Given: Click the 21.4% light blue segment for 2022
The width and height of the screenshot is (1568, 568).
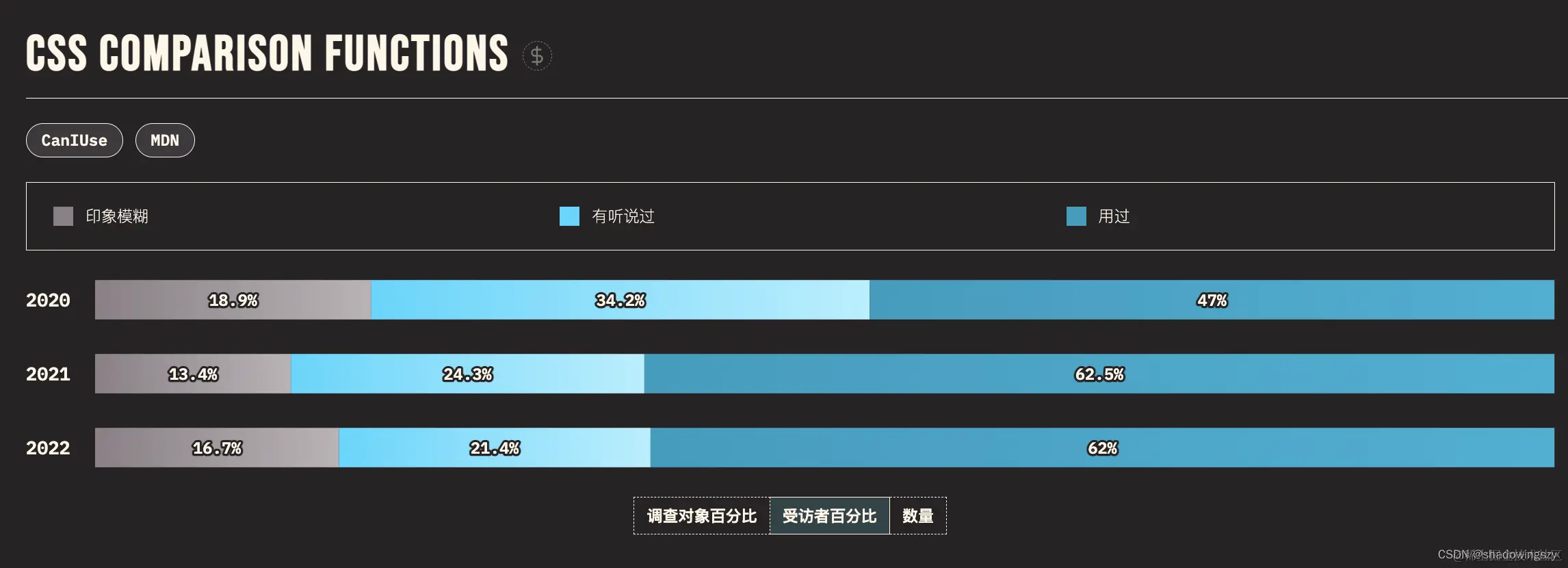Looking at the screenshot, I should [494, 448].
